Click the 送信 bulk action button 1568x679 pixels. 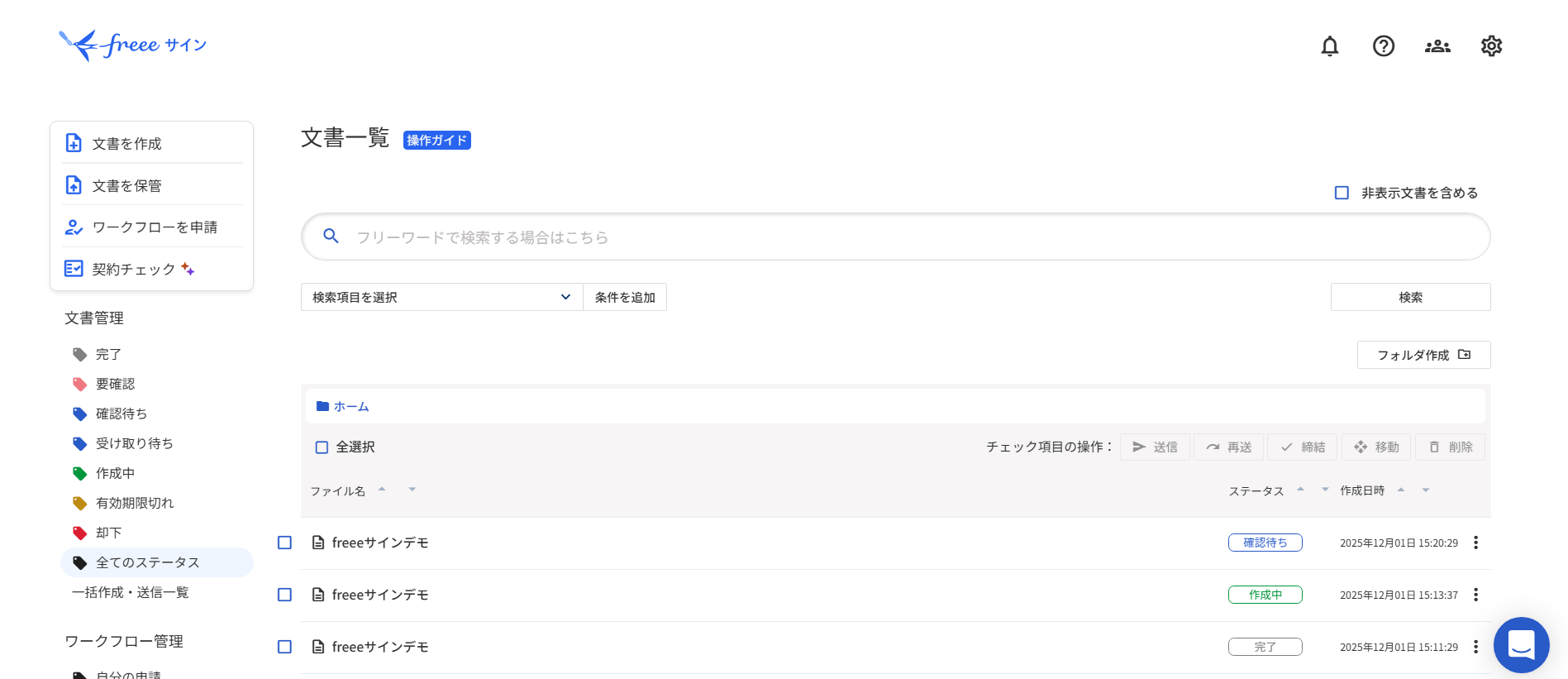1155,447
